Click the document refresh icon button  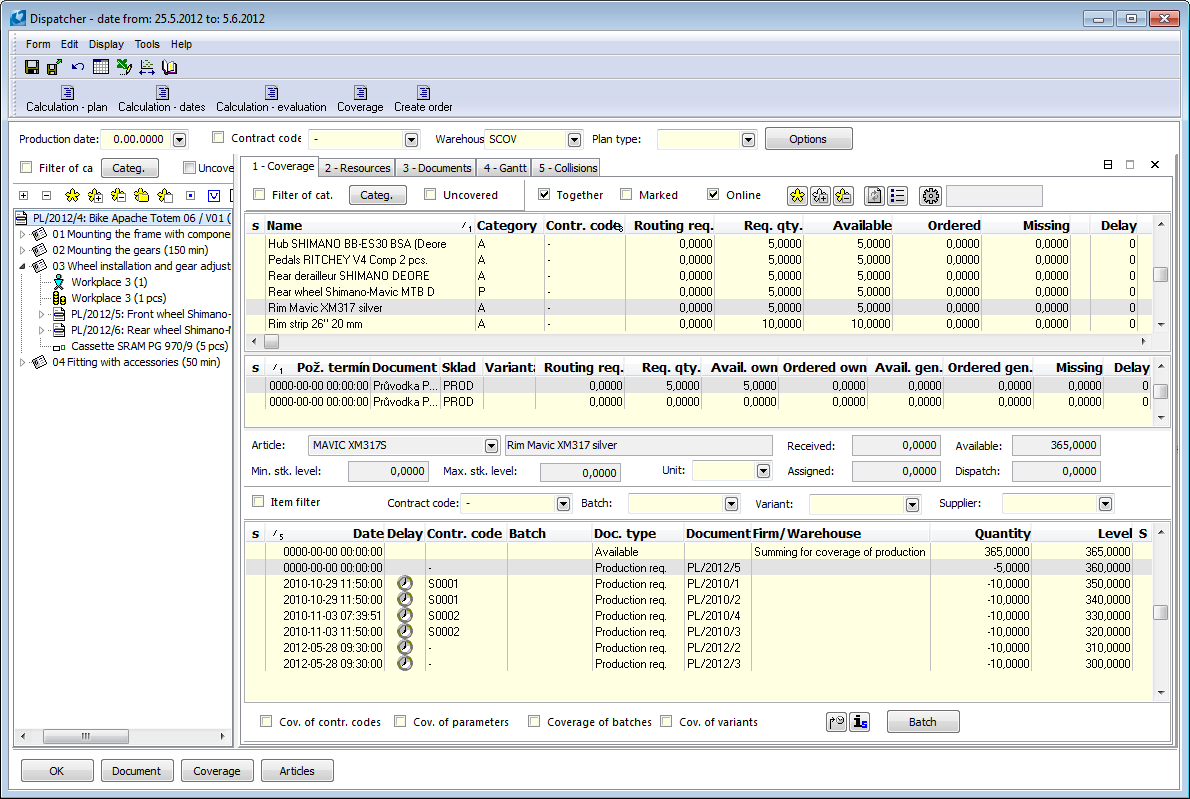[x=874, y=196]
